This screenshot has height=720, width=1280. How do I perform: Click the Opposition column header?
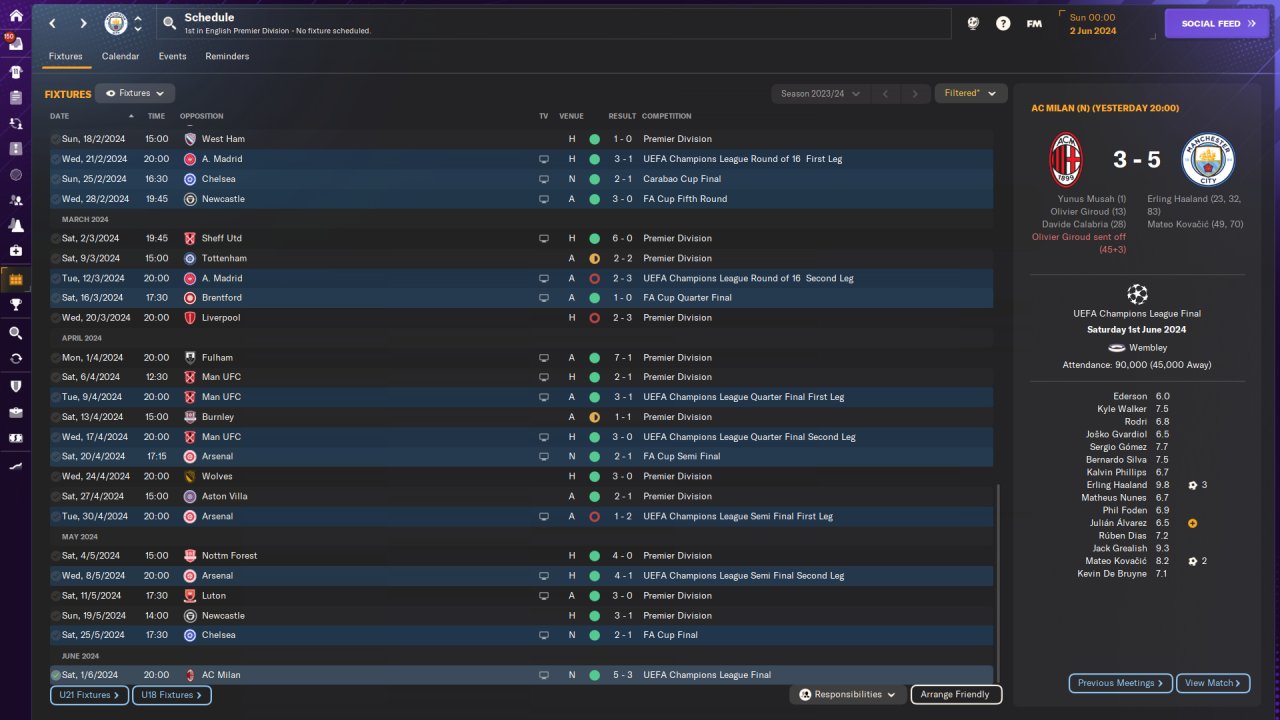tap(201, 116)
